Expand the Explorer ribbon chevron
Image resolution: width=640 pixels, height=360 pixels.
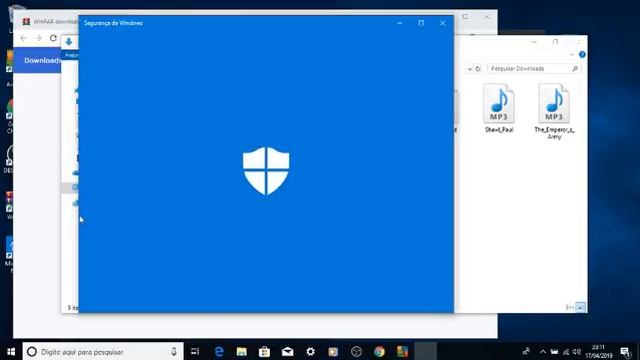[572, 54]
